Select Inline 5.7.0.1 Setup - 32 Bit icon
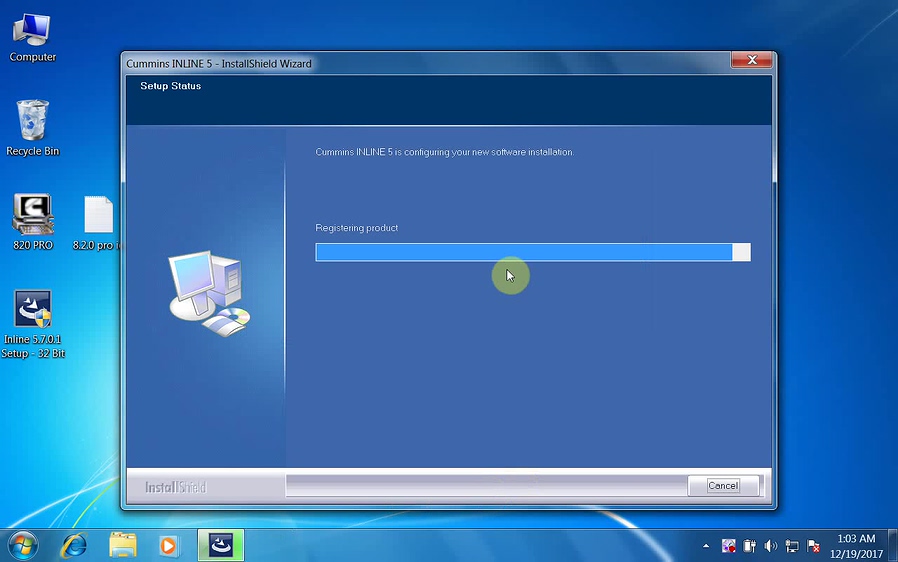This screenshot has width=898, height=562. click(33, 324)
